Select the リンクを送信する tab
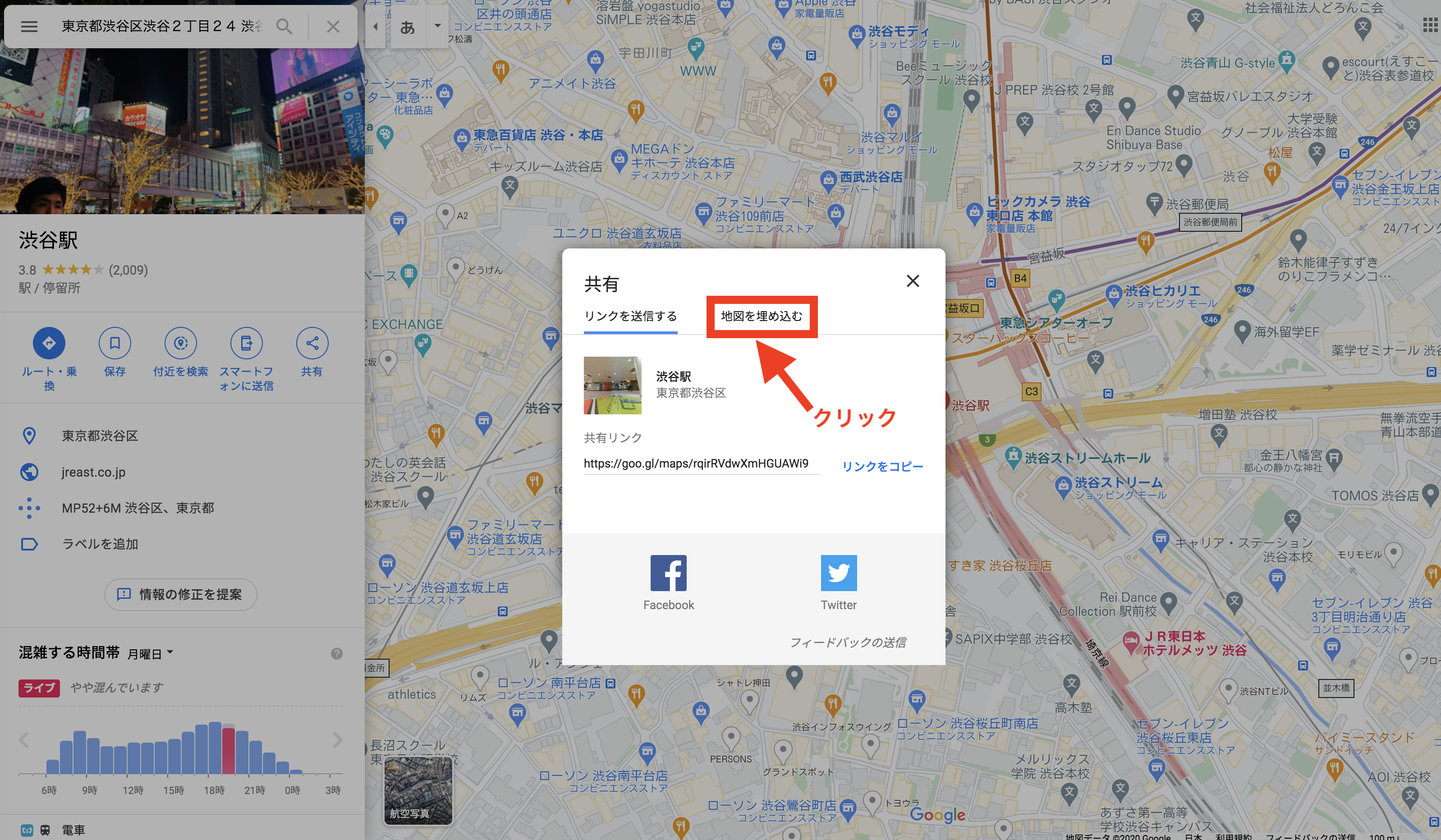 (630, 316)
